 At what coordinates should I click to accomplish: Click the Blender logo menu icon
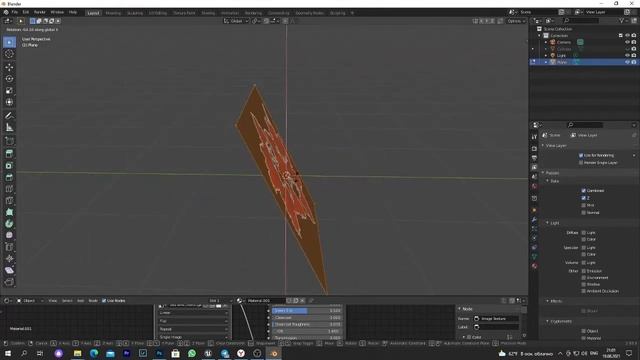tap(6, 12)
